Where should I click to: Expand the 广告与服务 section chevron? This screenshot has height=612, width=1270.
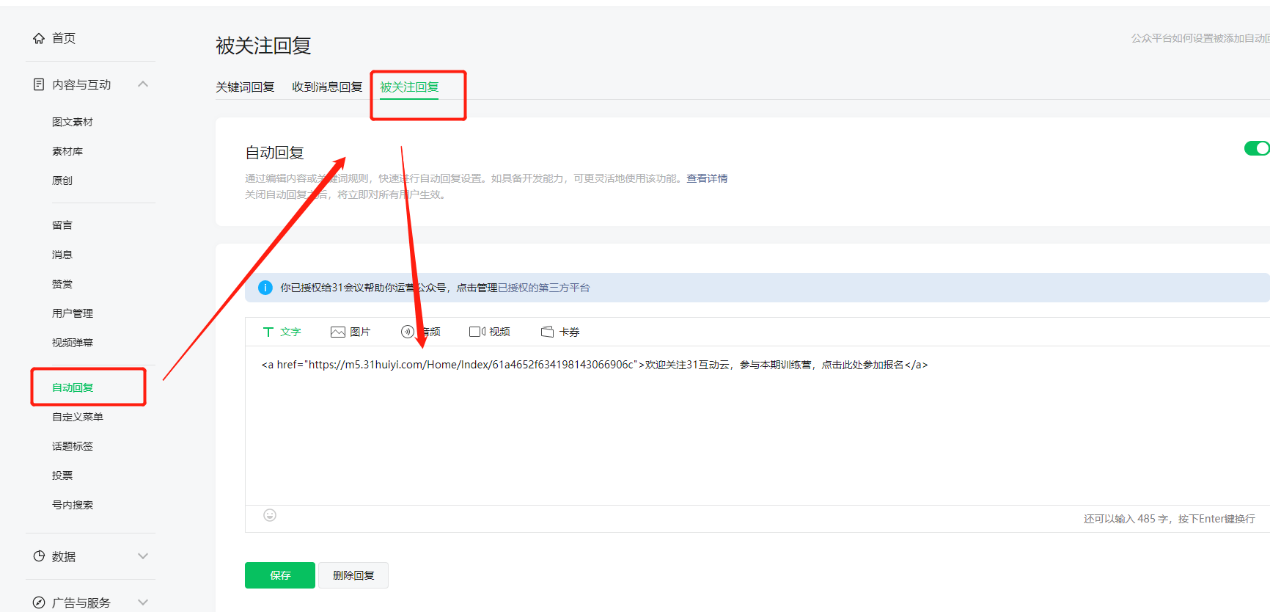tap(143, 602)
